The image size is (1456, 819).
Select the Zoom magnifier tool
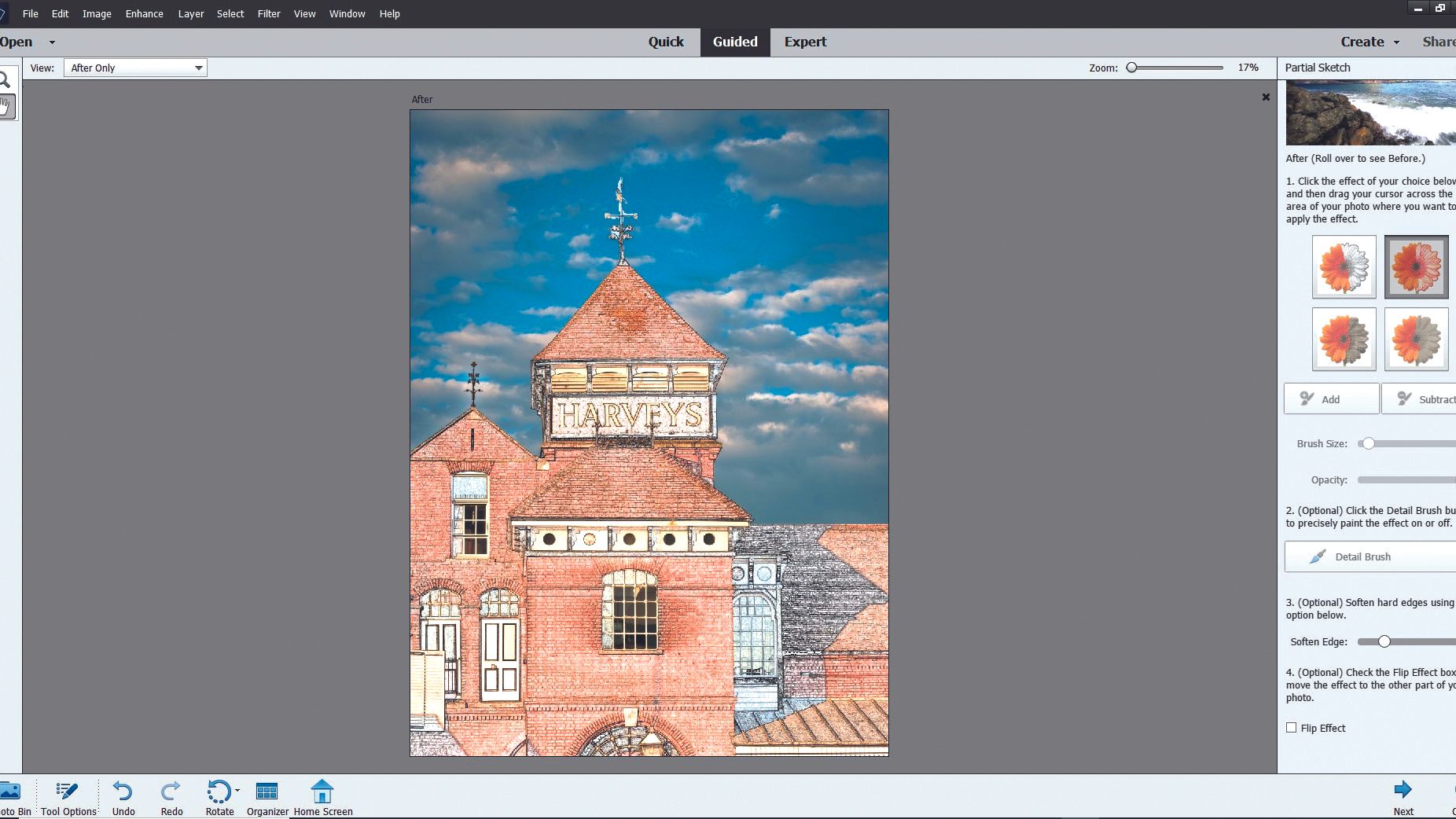(5, 79)
